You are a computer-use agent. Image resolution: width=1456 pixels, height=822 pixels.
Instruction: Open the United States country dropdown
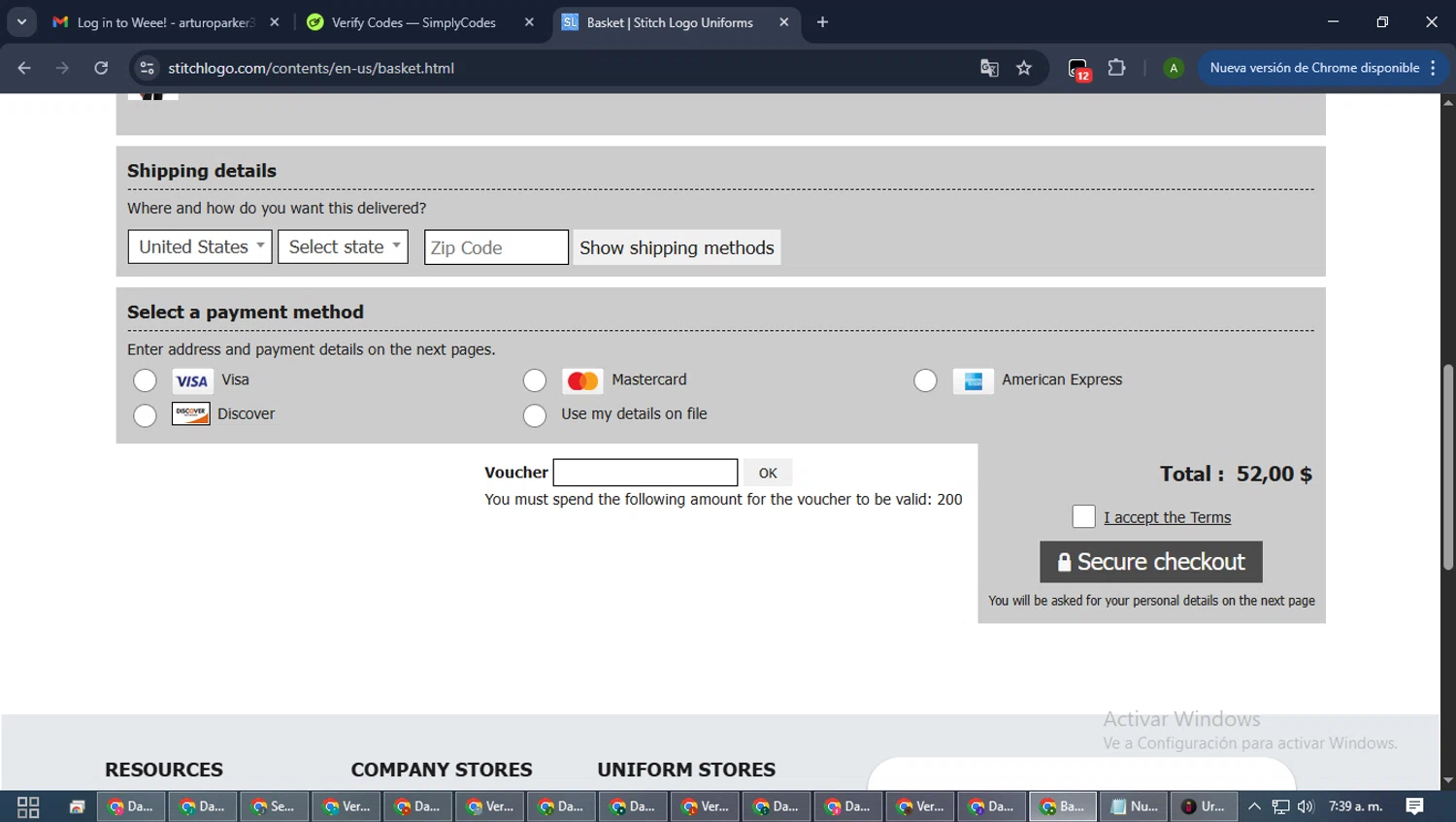(200, 247)
